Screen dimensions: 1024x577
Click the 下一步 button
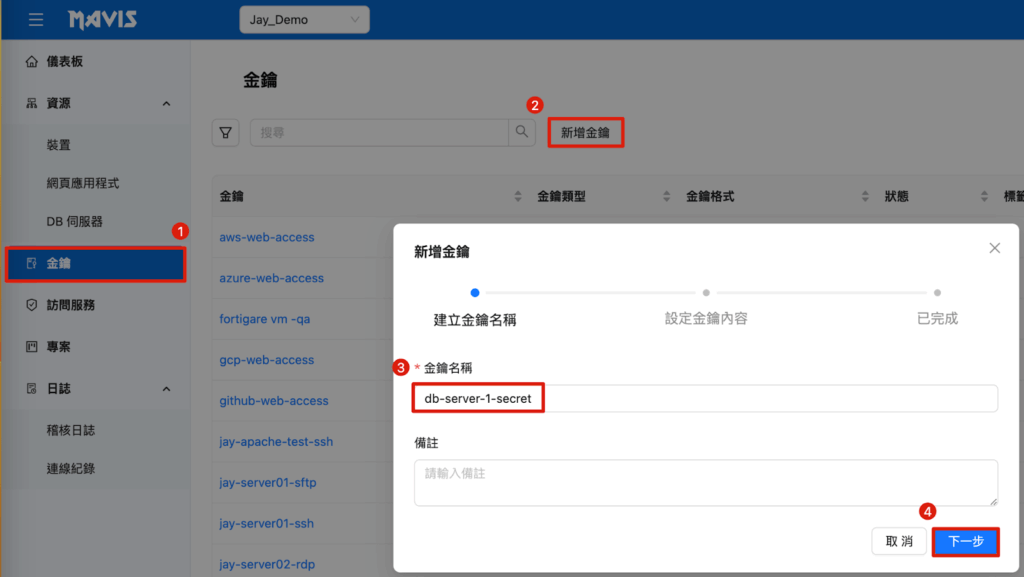pyautogui.click(x=965, y=542)
